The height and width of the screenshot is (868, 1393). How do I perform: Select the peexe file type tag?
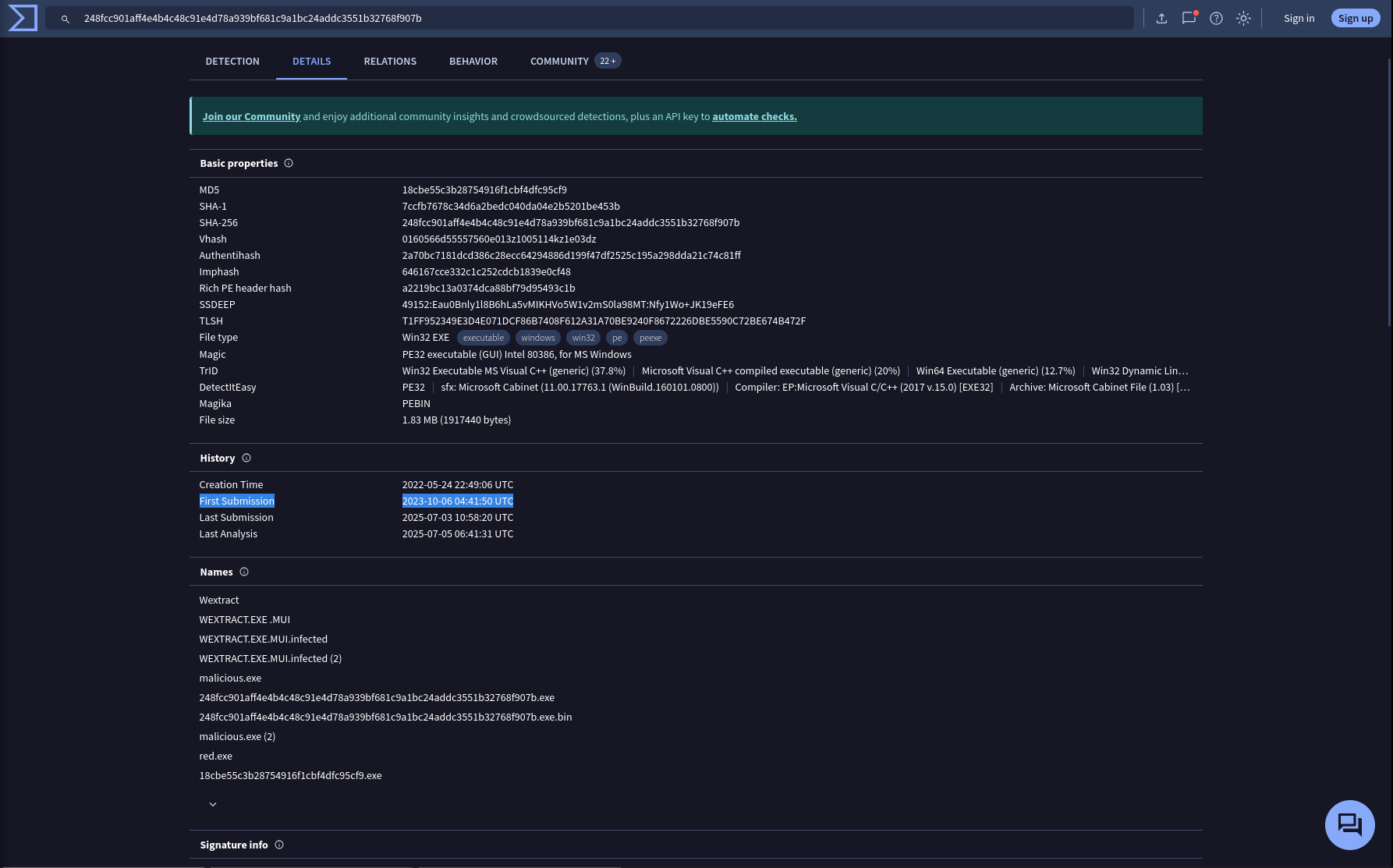pyautogui.click(x=650, y=338)
